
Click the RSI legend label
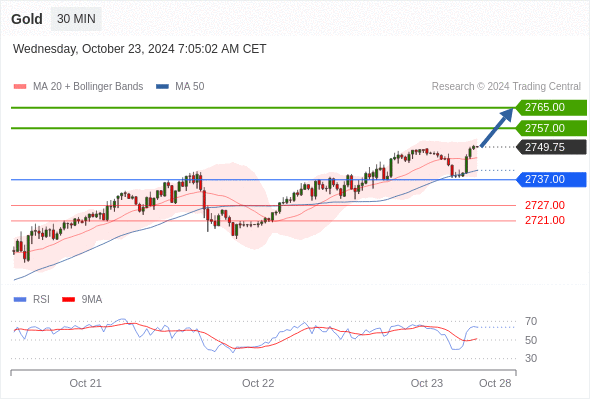click(x=41, y=300)
